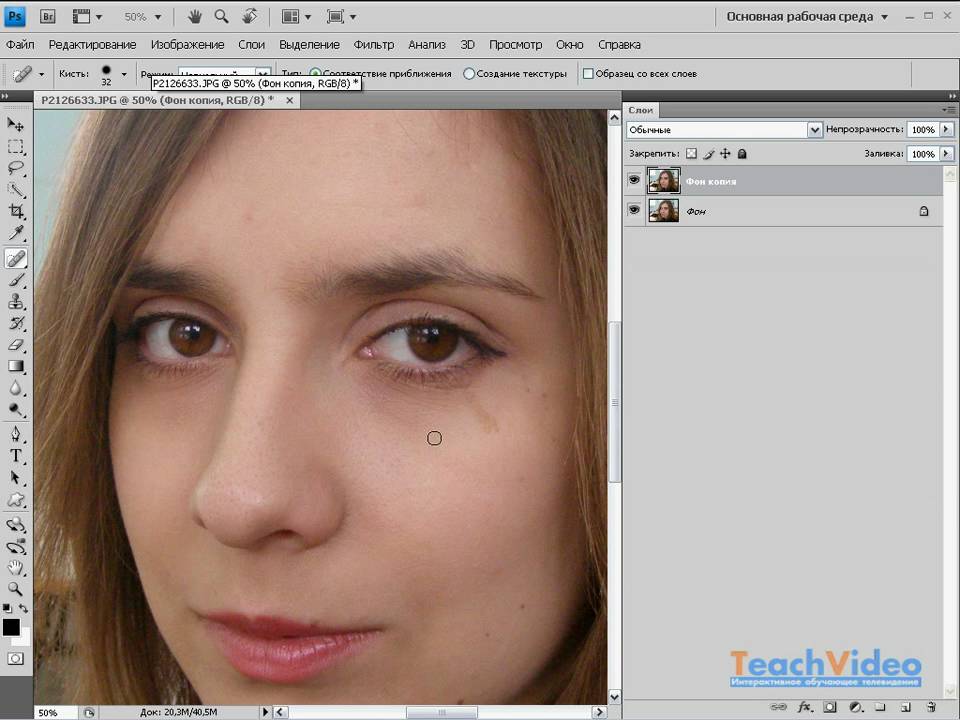Open the Непрозрачность slider arrow
Screen dimensions: 960x720
(x=947, y=129)
